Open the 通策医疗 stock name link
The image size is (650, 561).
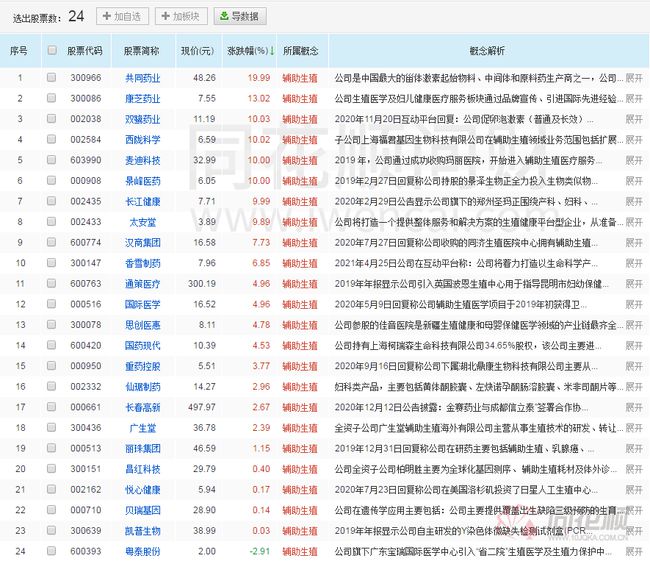143,283
